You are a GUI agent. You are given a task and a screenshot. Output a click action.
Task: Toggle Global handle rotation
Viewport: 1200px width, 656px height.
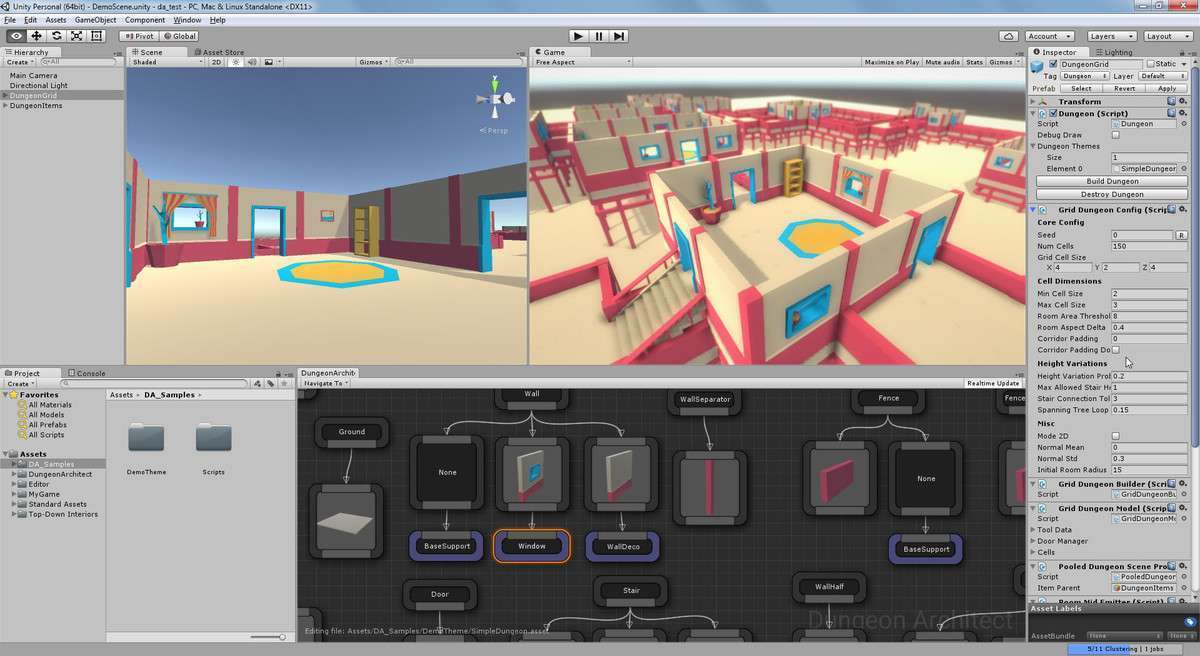pos(180,36)
